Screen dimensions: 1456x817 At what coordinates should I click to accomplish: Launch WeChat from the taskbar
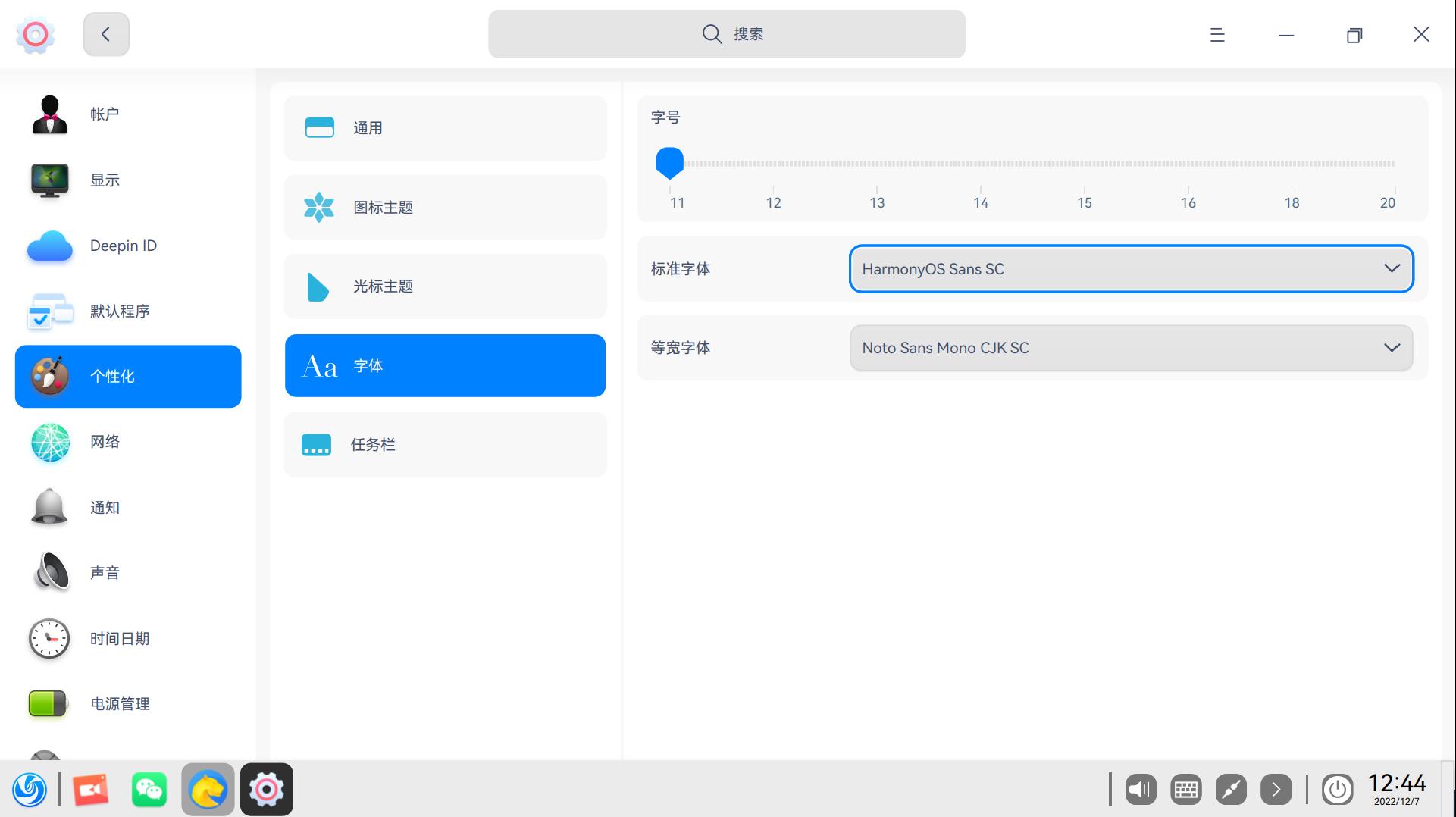[149, 789]
